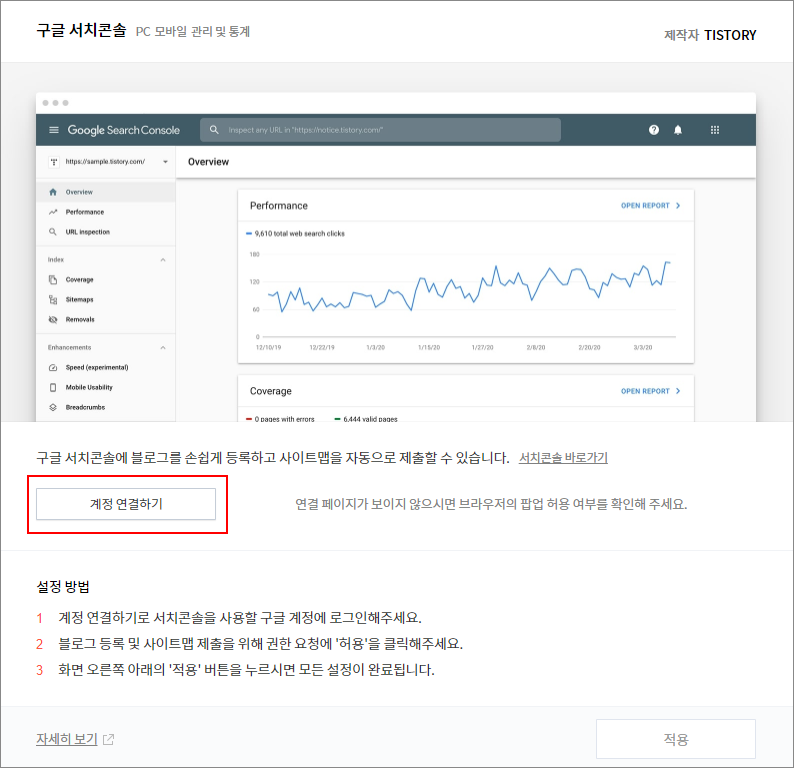Select Removals in the sidebar

[106, 319]
